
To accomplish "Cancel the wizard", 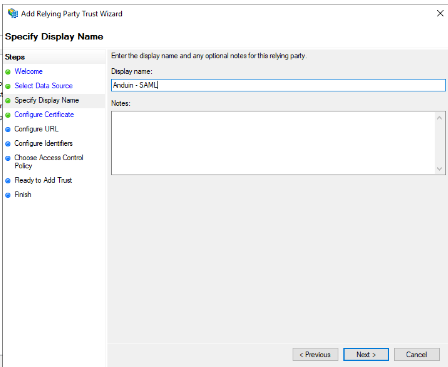I will pos(417,354).
